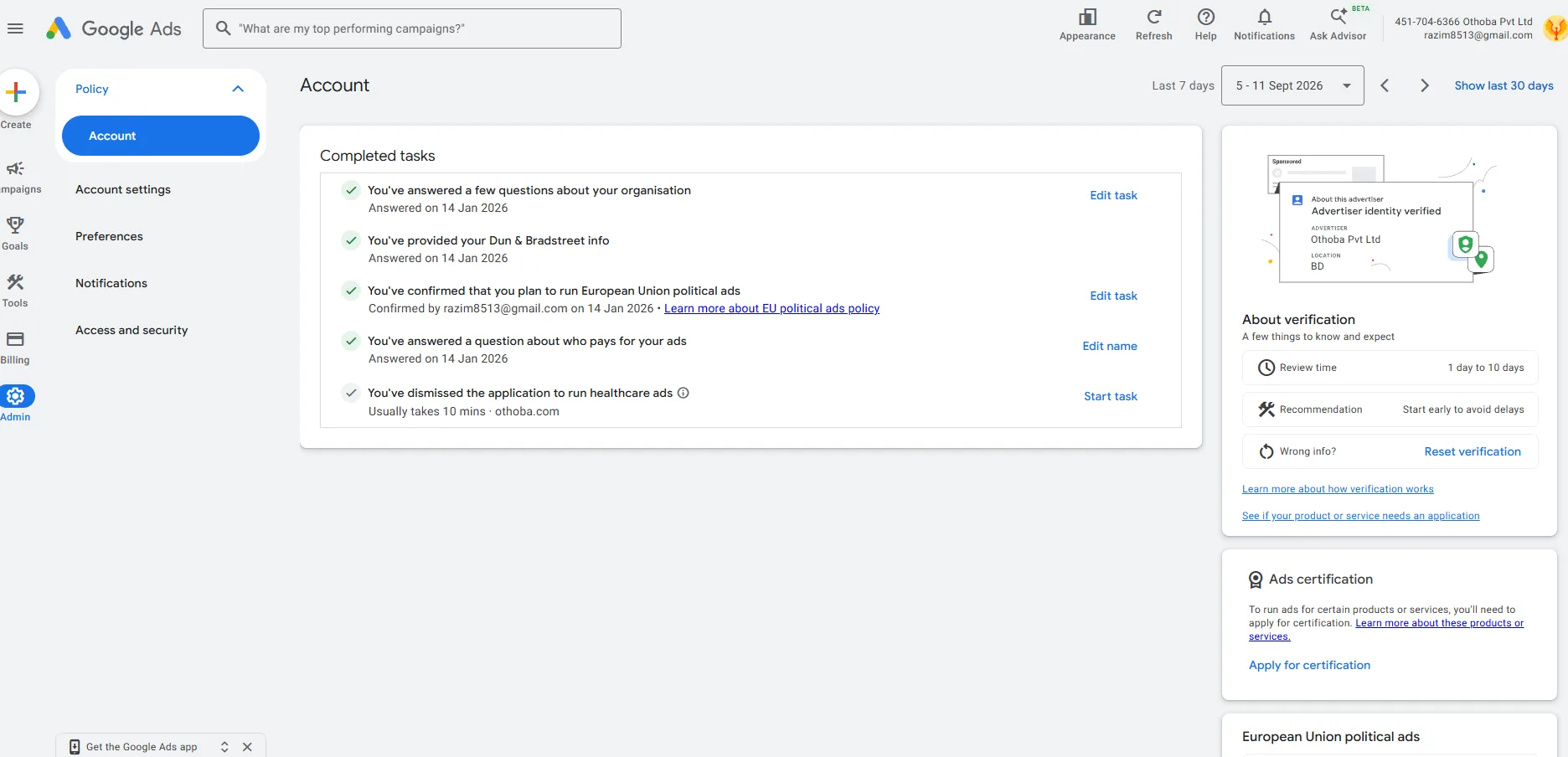Image resolution: width=1568 pixels, height=757 pixels.
Task: Click healthcare ads info icon
Action: point(683,393)
